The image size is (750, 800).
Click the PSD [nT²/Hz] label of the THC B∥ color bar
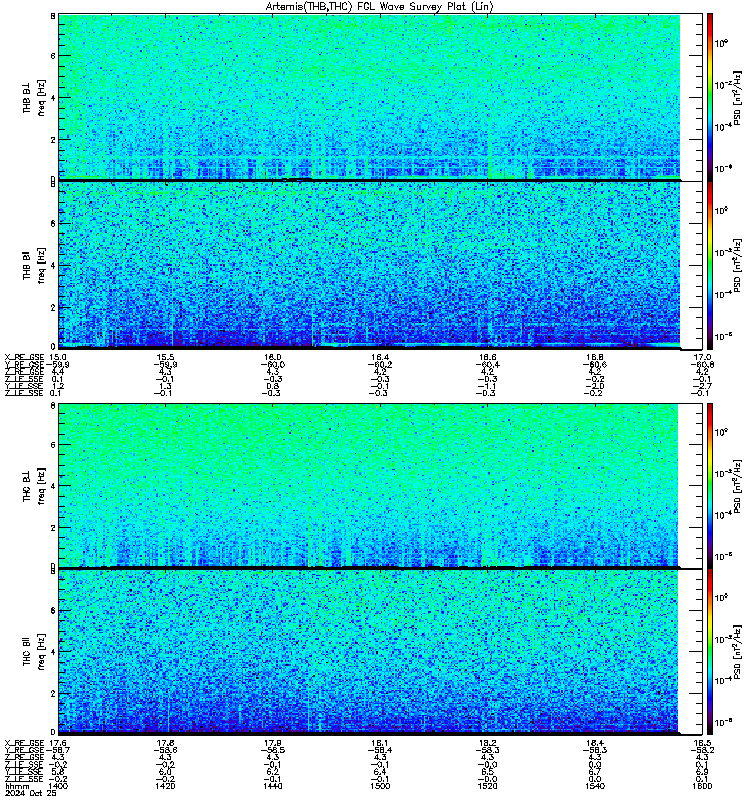click(x=738, y=652)
